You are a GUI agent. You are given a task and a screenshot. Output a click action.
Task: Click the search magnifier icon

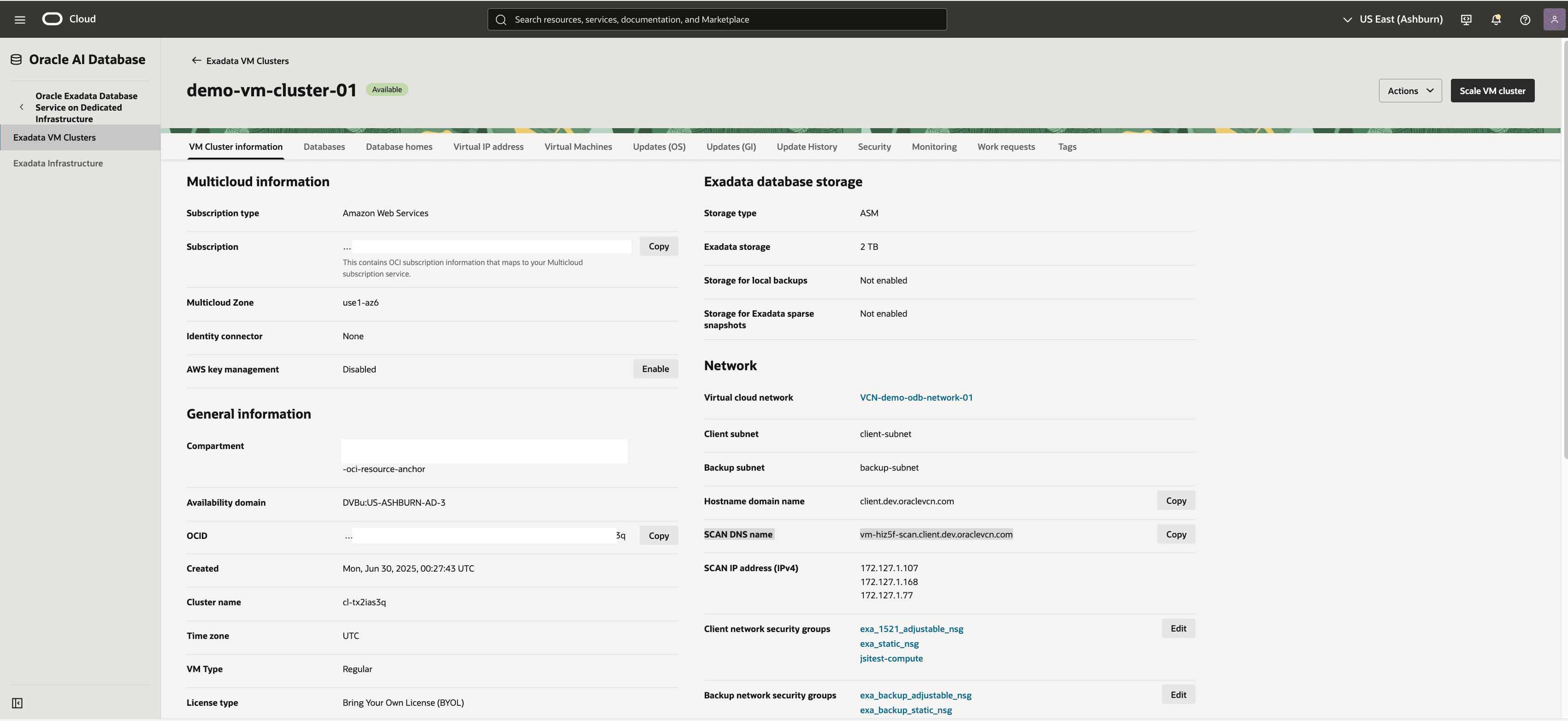click(x=501, y=19)
